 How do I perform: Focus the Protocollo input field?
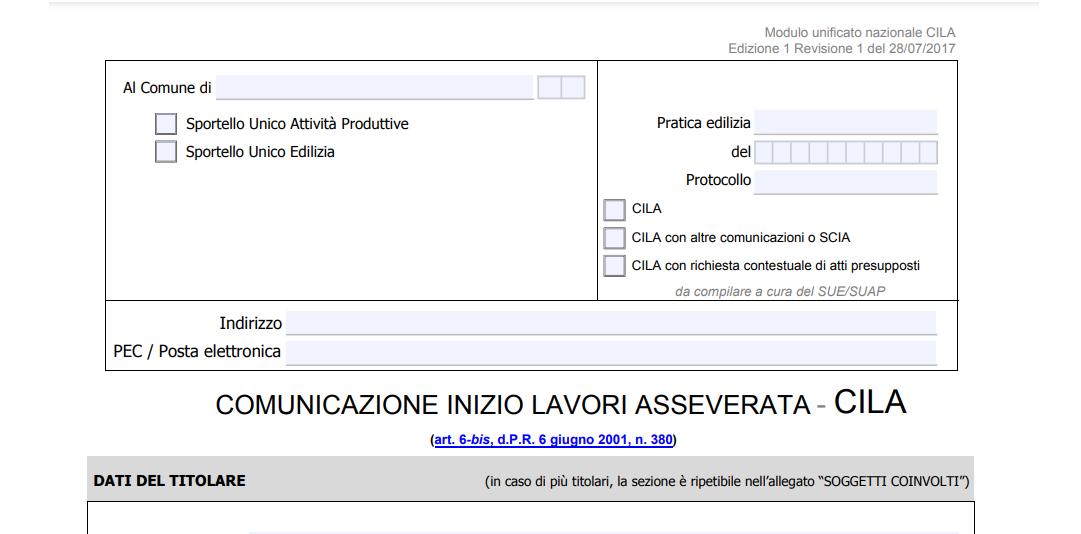pyautogui.click(x=846, y=181)
